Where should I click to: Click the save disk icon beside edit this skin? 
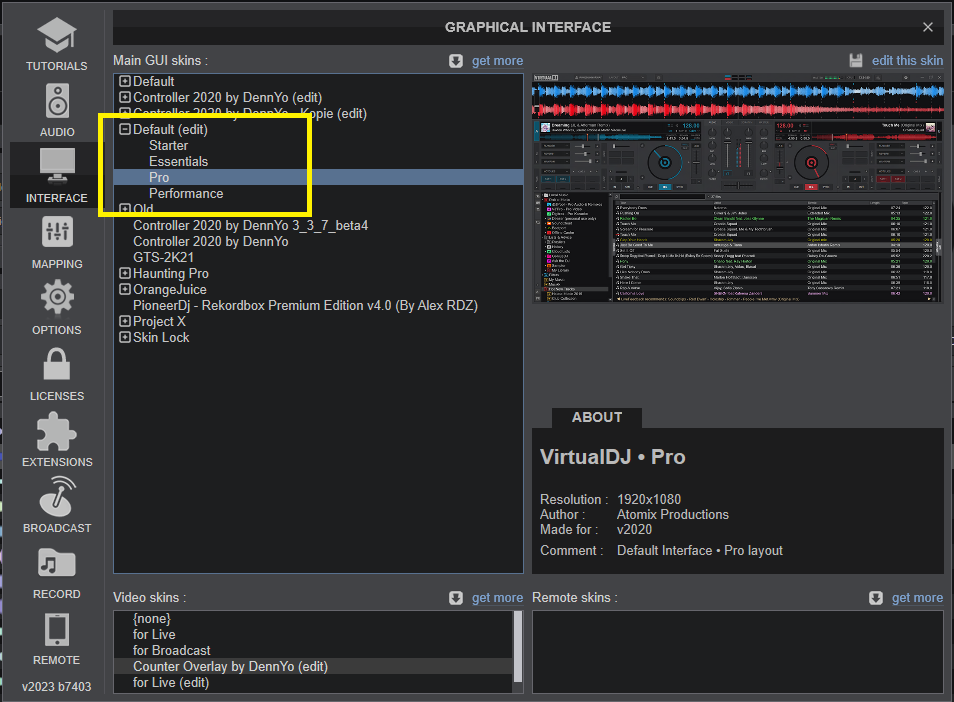[x=856, y=61]
